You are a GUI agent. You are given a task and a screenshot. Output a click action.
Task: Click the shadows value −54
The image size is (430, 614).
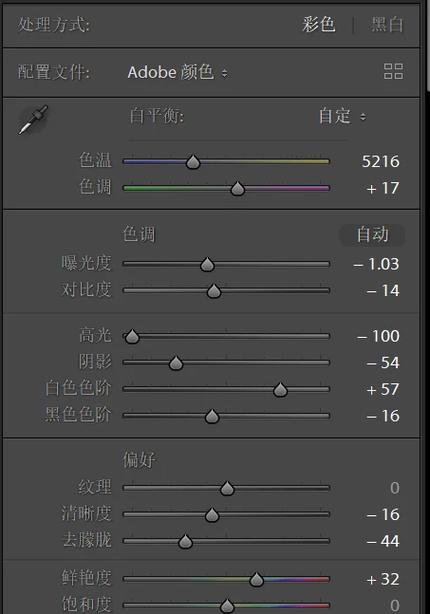(383, 363)
